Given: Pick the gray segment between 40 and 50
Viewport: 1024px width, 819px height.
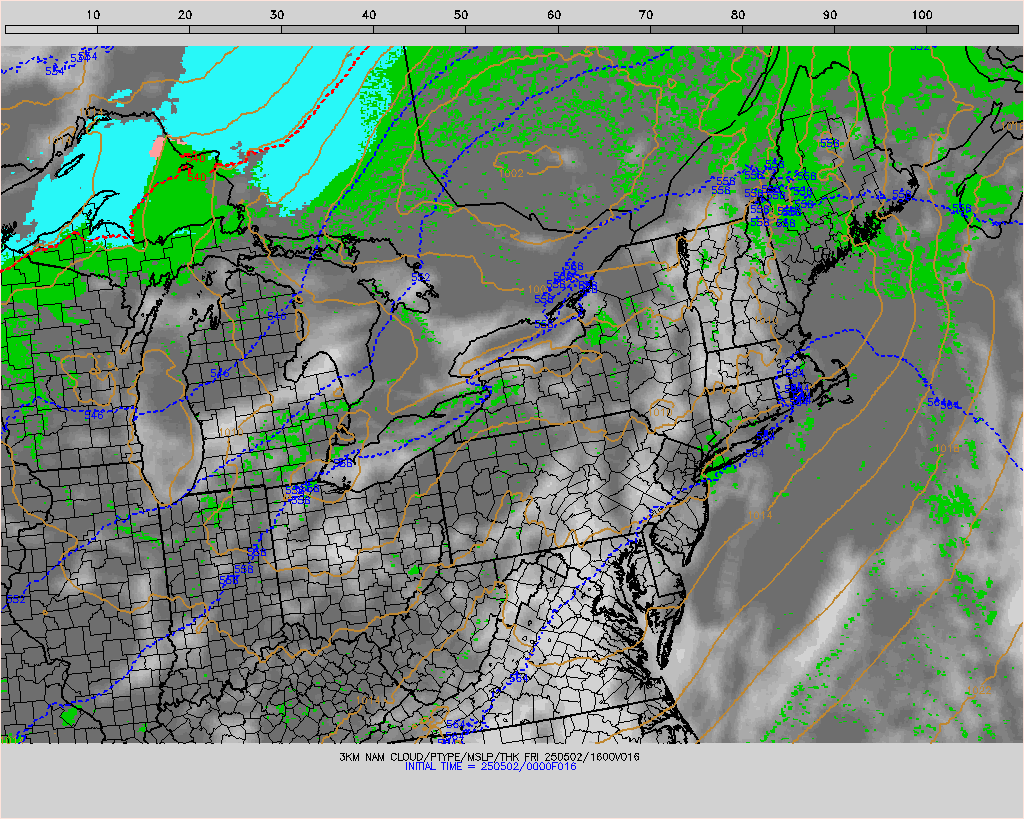Looking at the screenshot, I should coord(420,29).
